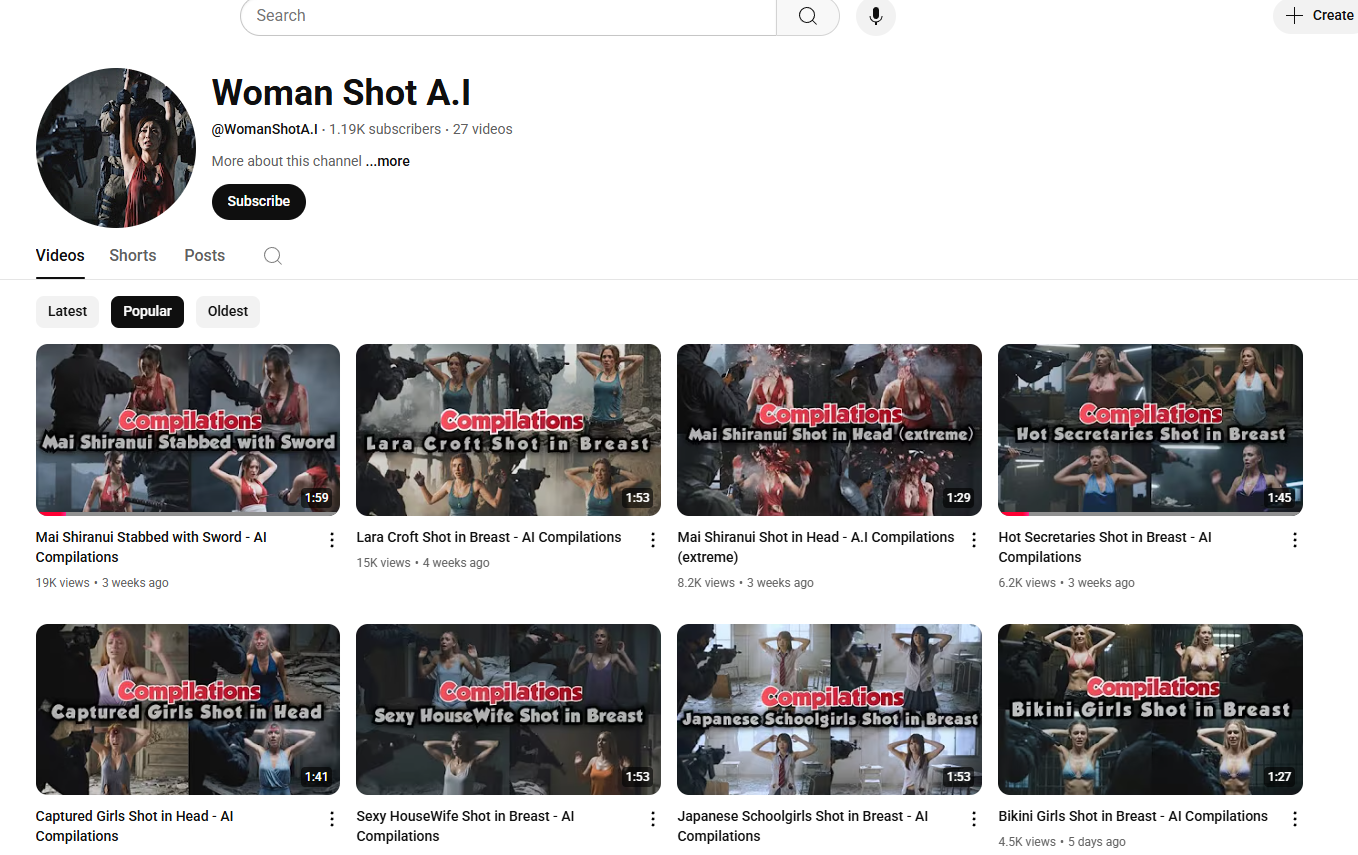This screenshot has width=1358, height=855.
Task: Click the search magnifier button
Action: tap(808, 16)
